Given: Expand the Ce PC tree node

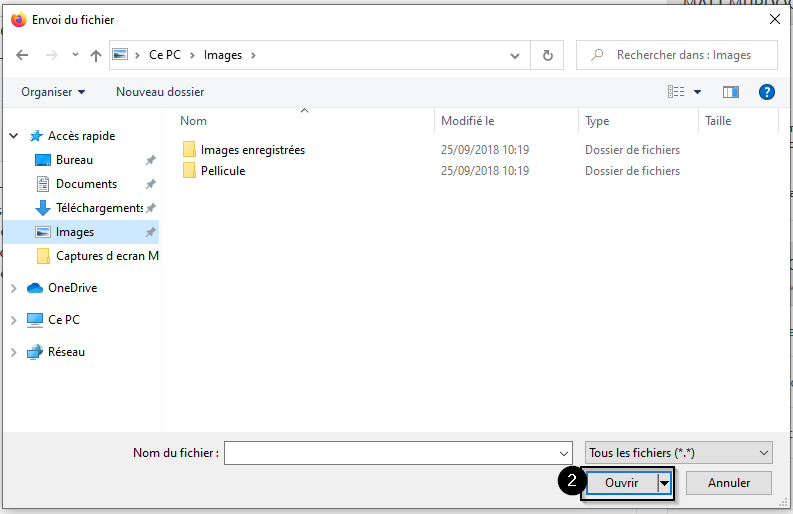Looking at the screenshot, I should 14,320.
